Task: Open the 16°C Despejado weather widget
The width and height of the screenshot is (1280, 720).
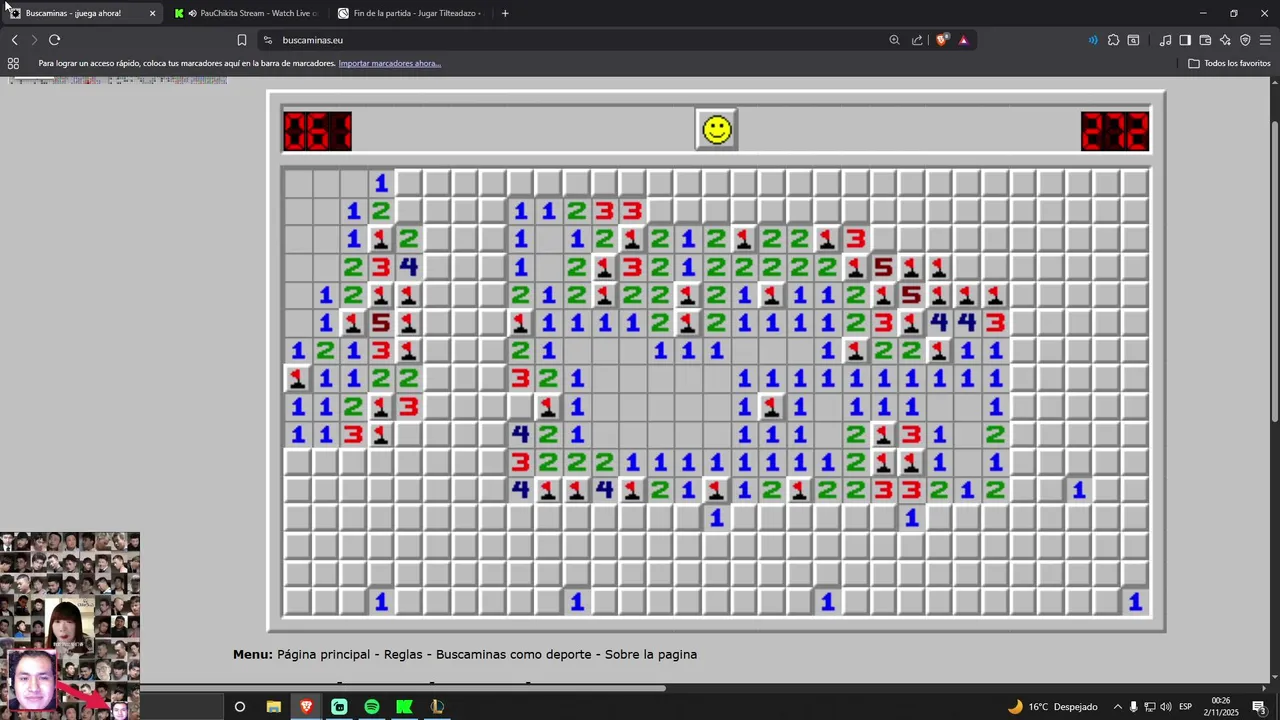Action: pos(1052,707)
